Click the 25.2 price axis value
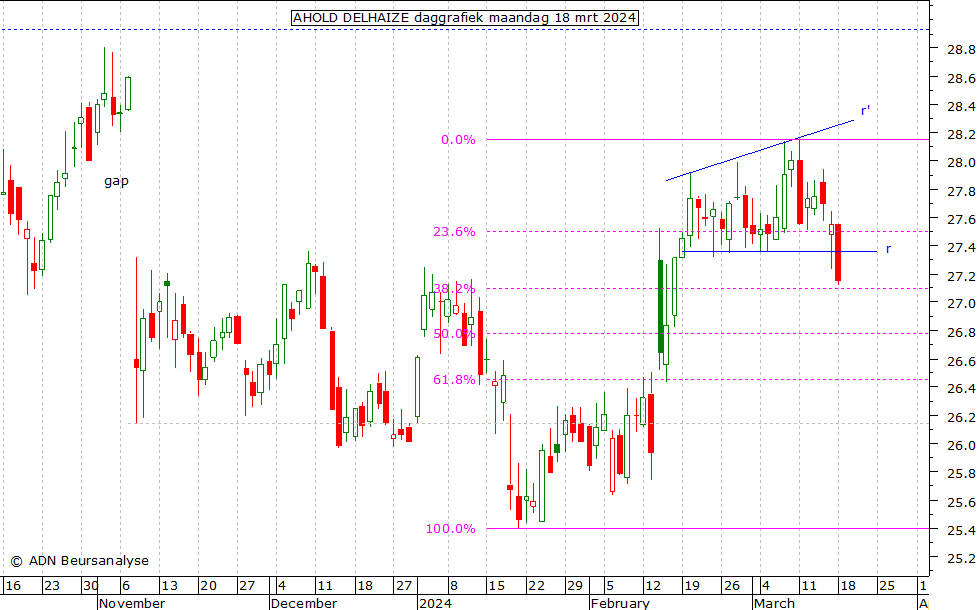Image resolution: width=980 pixels, height=610 pixels. pyautogui.click(x=961, y=559)
